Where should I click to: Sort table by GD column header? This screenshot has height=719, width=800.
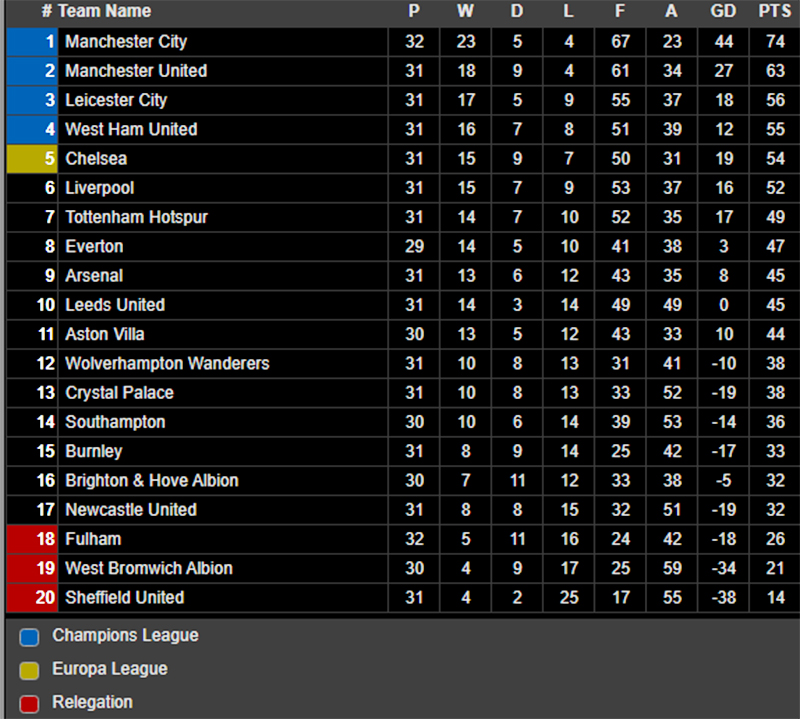pos(723,11)
